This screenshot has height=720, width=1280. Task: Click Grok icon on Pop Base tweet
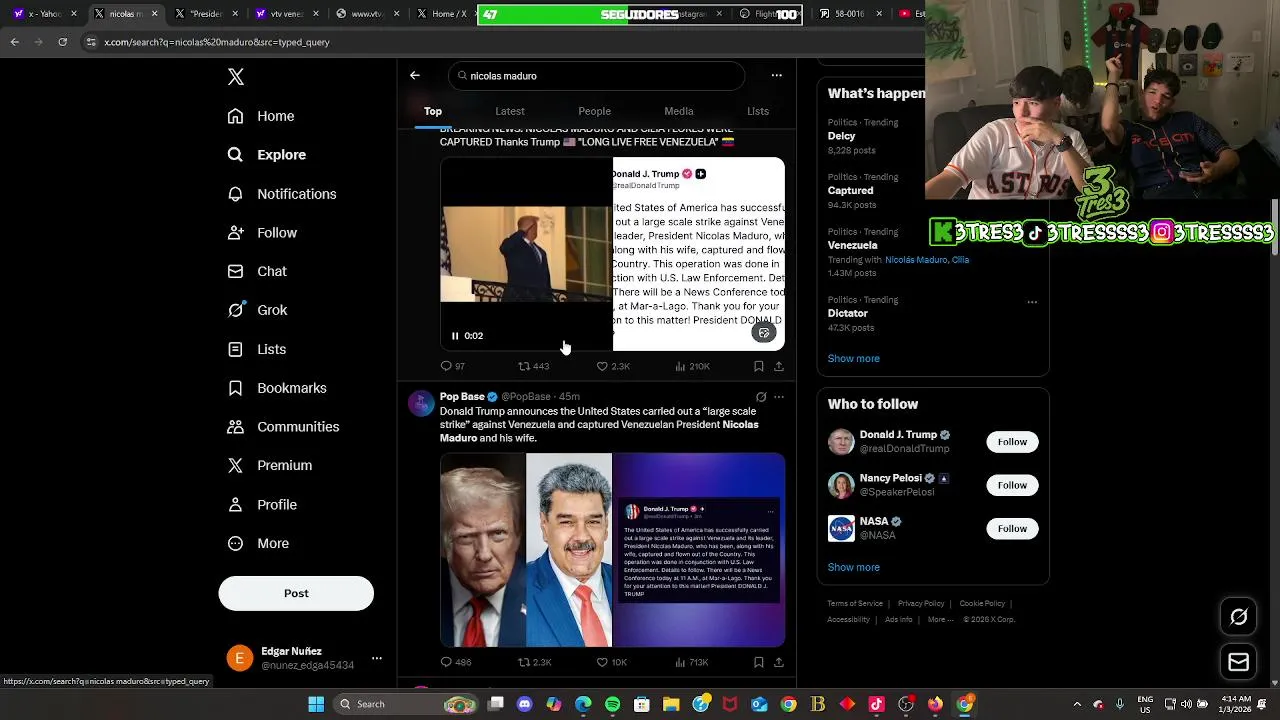click(761, 397)
